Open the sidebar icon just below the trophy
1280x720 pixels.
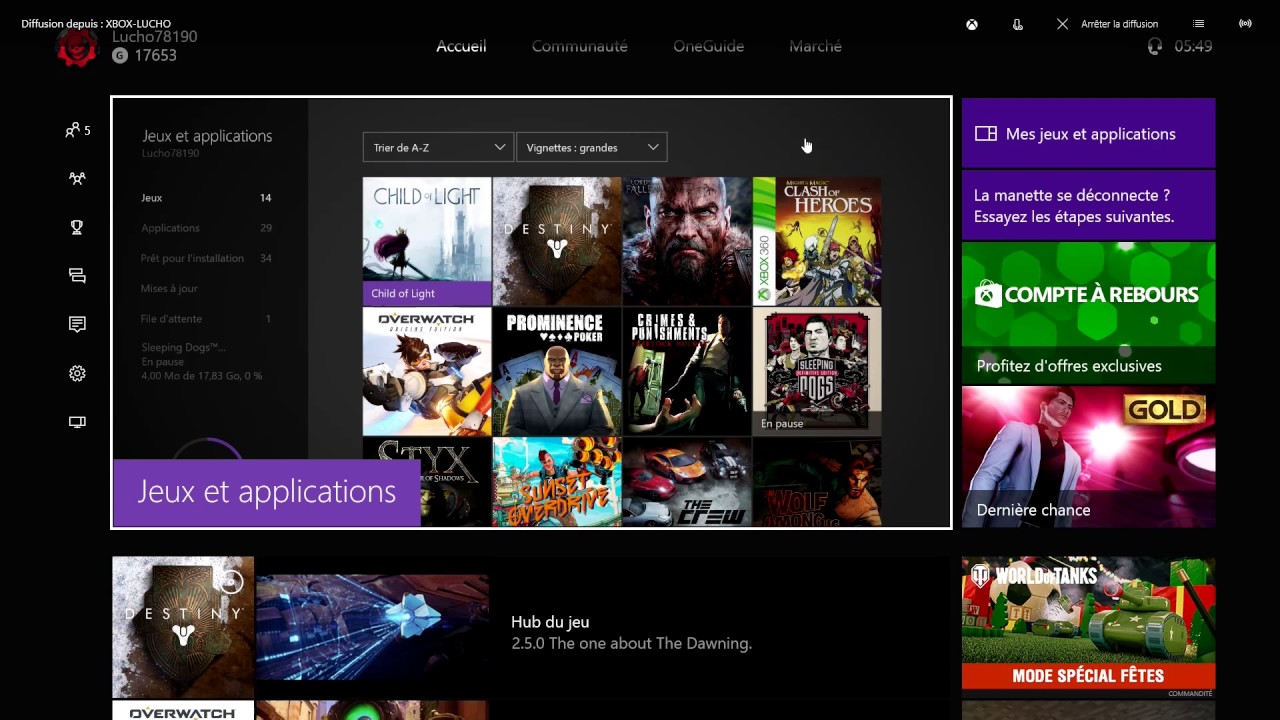77,276
